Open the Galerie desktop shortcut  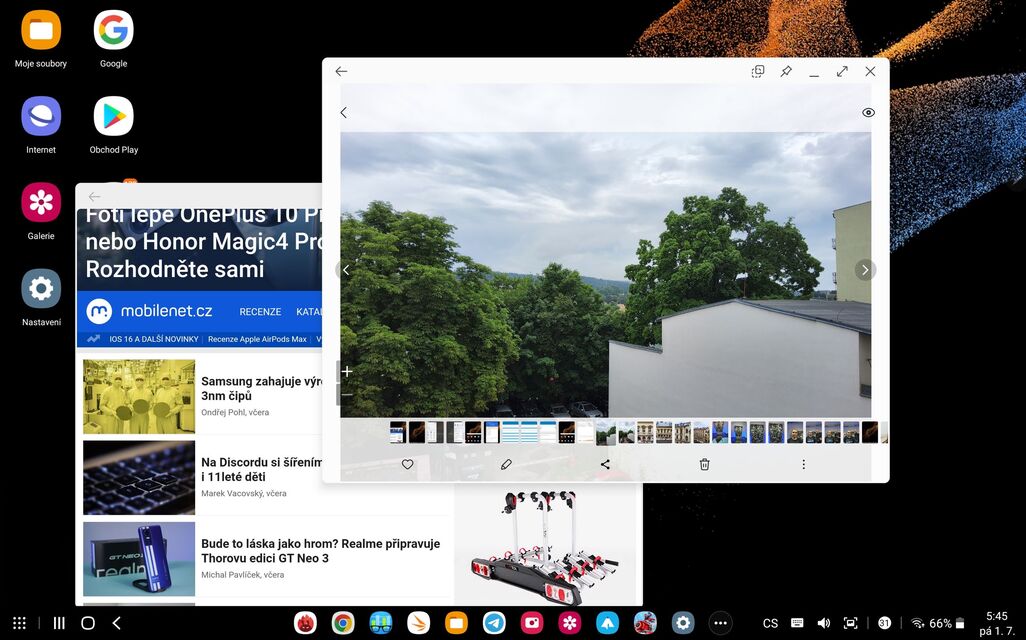click(41, 203)
